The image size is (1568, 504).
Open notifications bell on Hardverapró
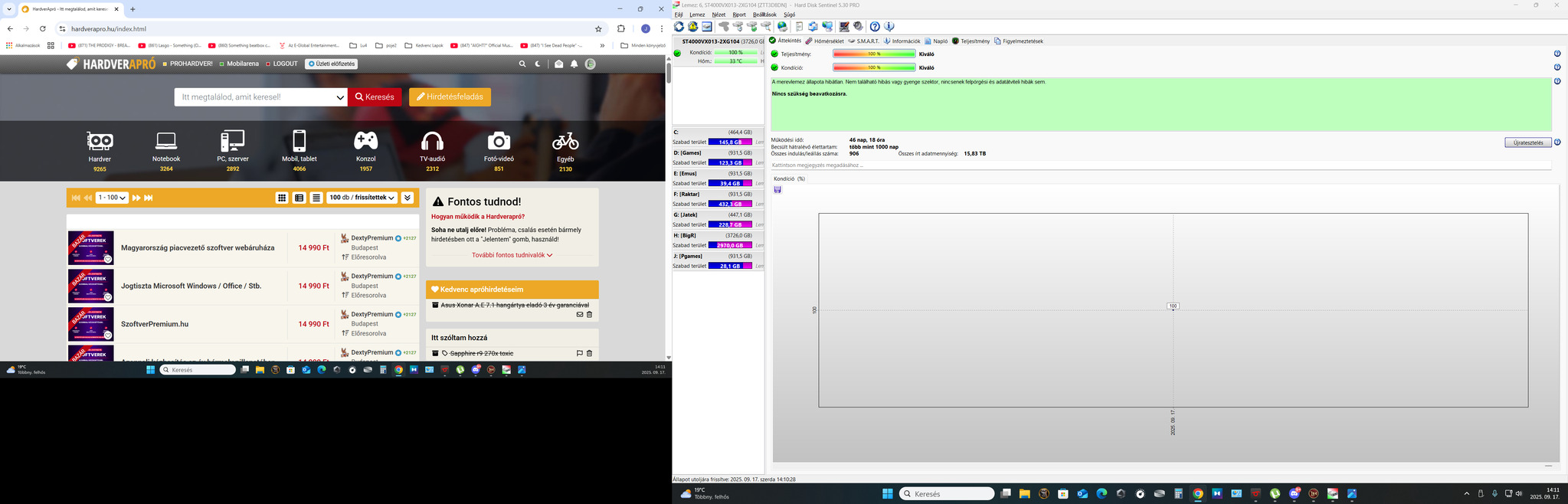coord(574,64)
